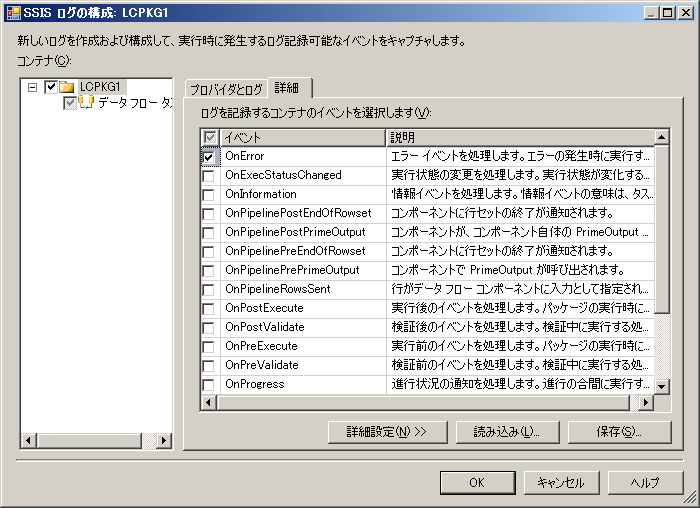This screenshot has height=508, width=700.
Task: Close the SSIS log configuration dialog
Action: 686,13
